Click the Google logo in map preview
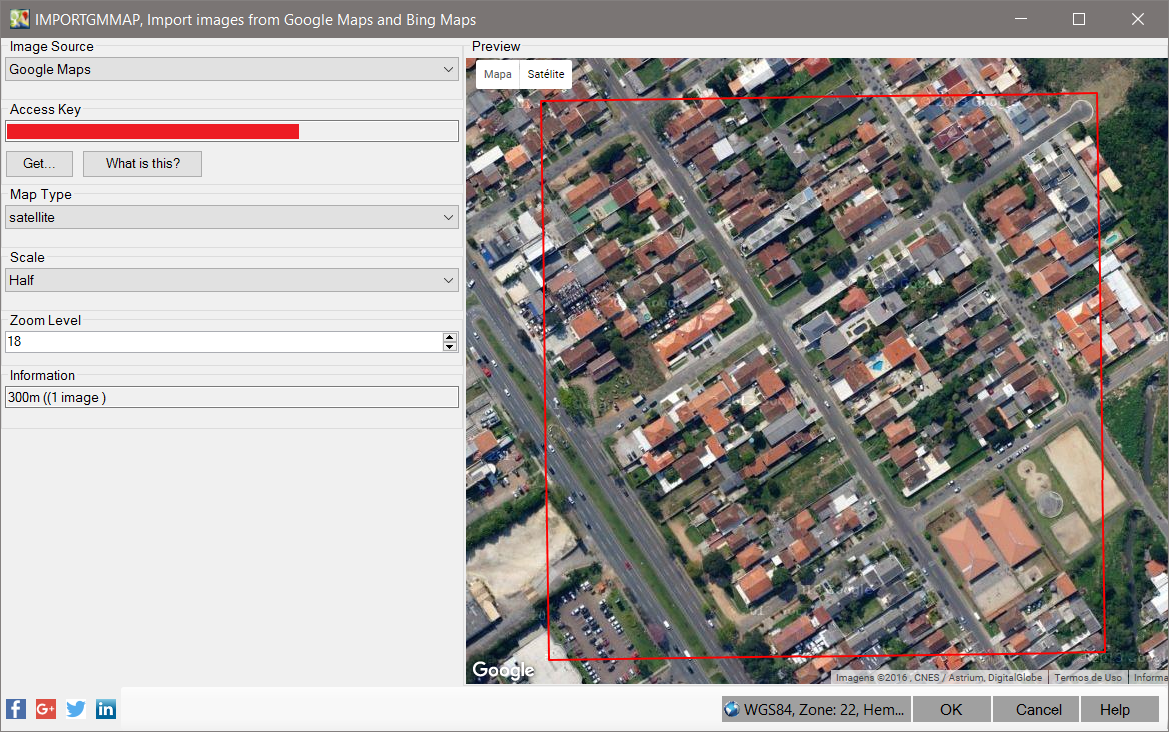 (x=503, y=670)
